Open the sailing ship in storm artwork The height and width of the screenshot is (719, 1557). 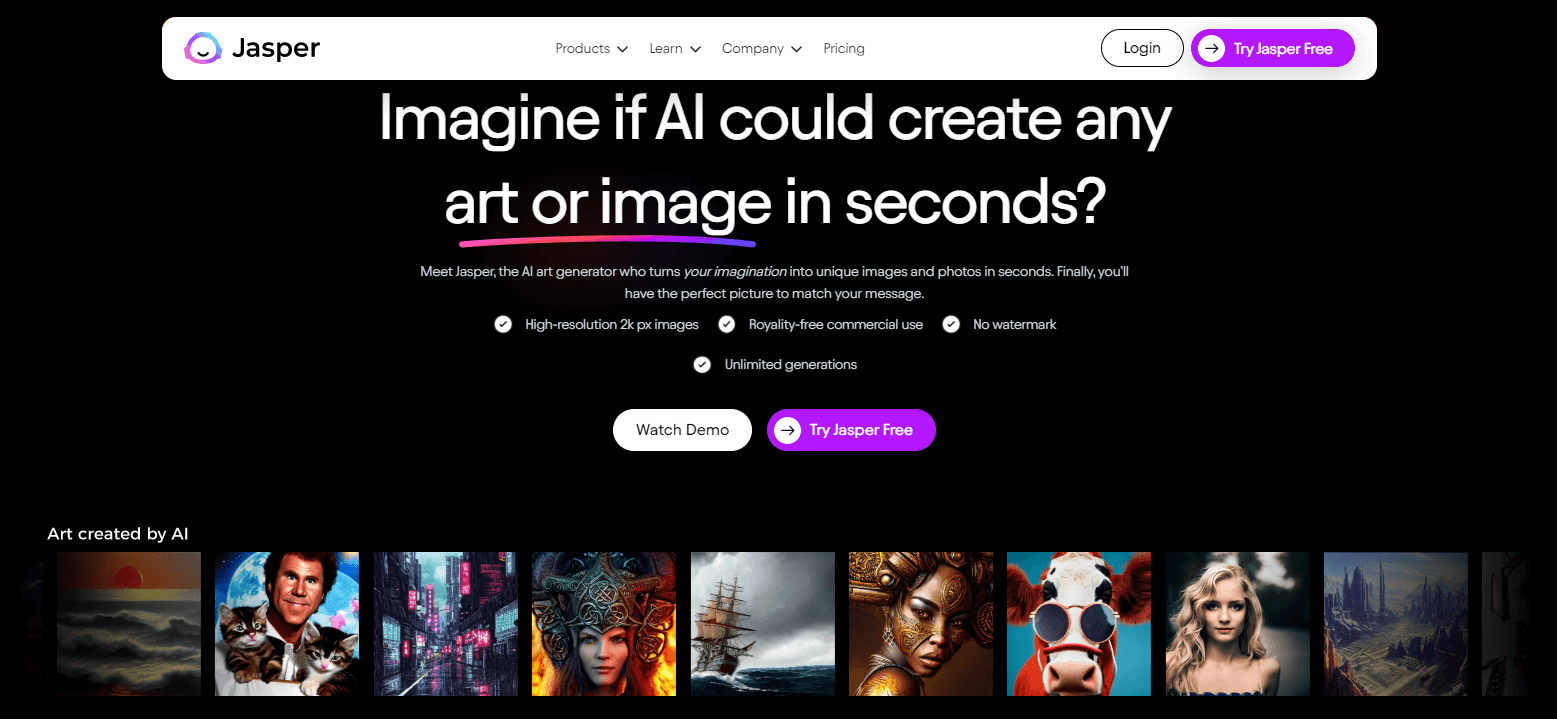tap(763, 624)
